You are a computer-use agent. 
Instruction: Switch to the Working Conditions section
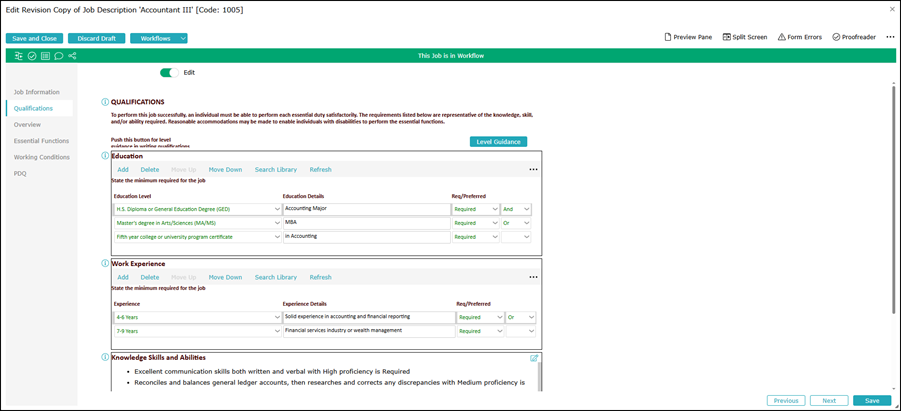[42, 157]
